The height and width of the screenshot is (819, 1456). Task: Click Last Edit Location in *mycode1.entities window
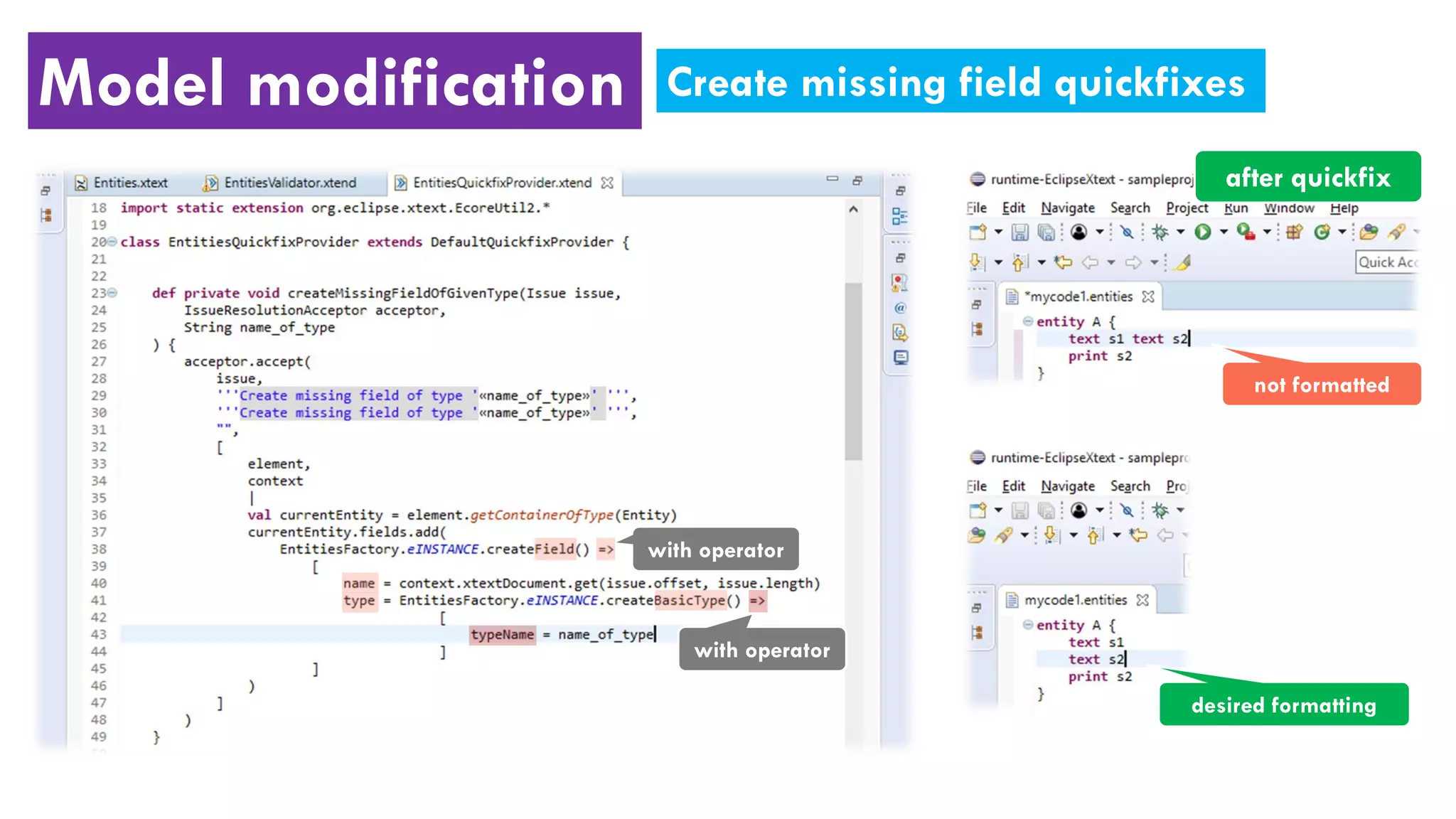point(1063,262)
